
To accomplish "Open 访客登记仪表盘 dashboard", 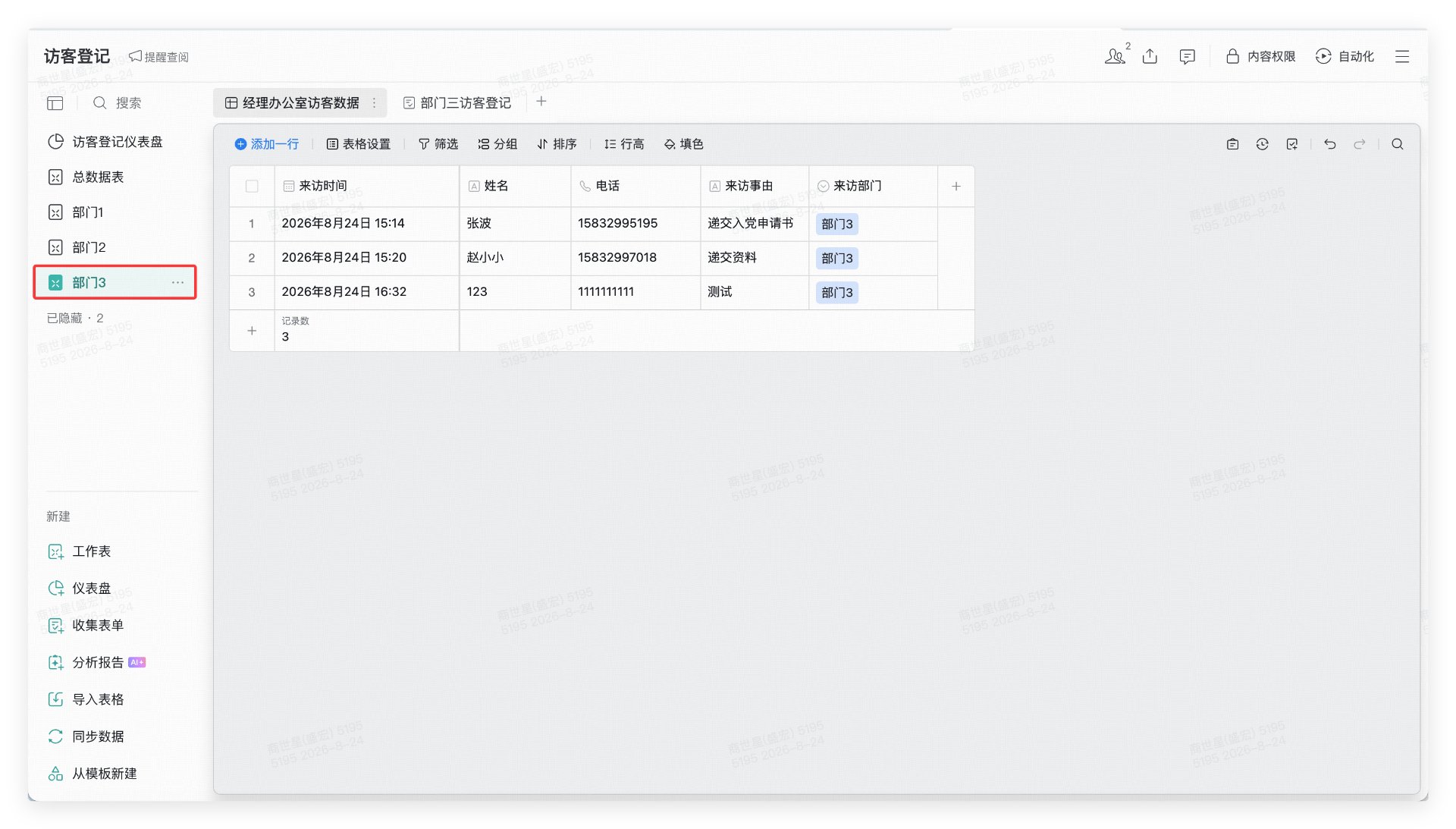I will (x=115, y=142).
